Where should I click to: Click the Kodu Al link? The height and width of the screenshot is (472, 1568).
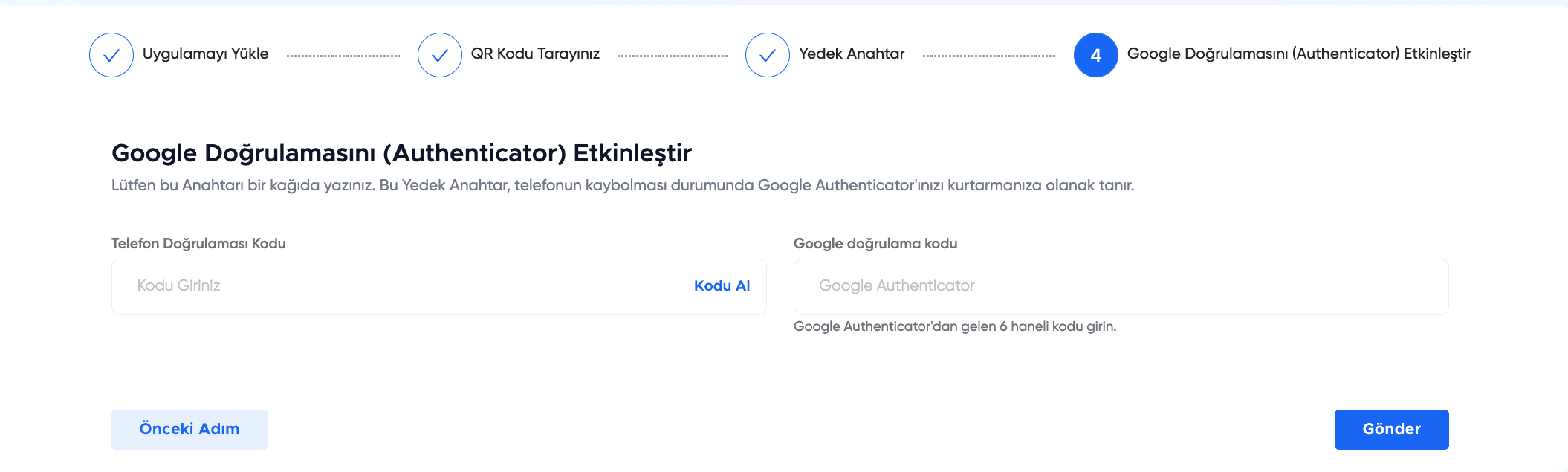click(x=722, y=286)
